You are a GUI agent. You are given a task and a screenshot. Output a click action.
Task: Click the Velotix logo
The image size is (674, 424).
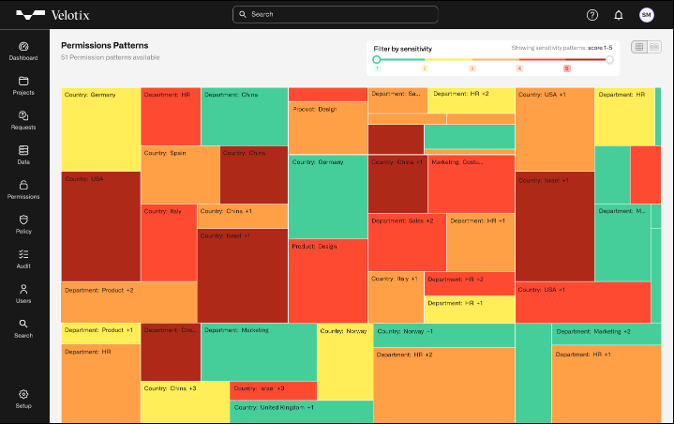tap(53, 15)
